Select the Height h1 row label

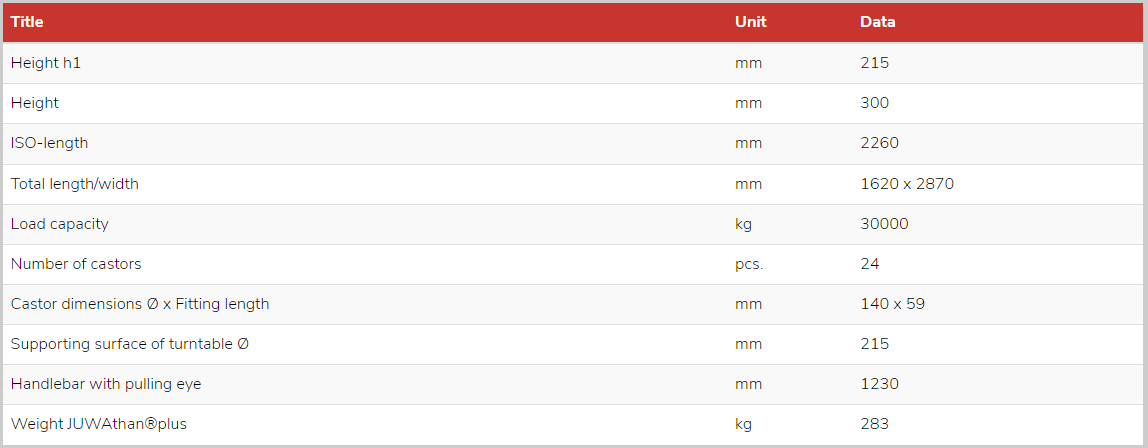tap(45, 63)
